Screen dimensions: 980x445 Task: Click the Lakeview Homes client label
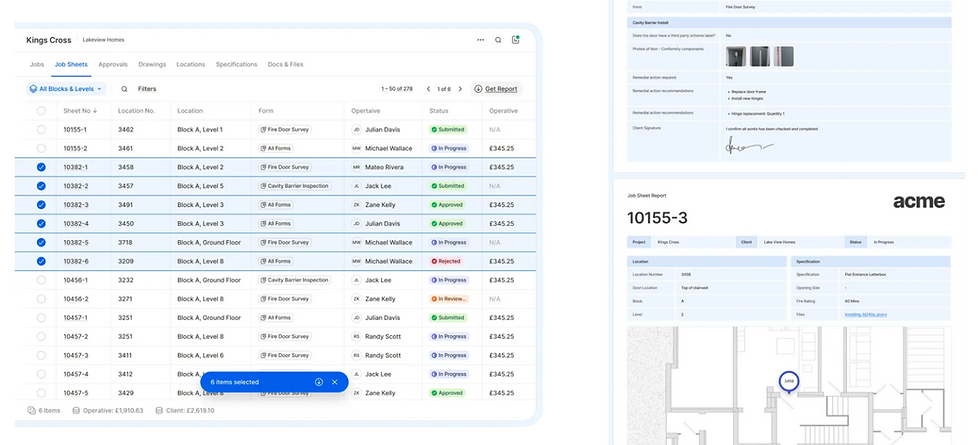click(103, 40)
